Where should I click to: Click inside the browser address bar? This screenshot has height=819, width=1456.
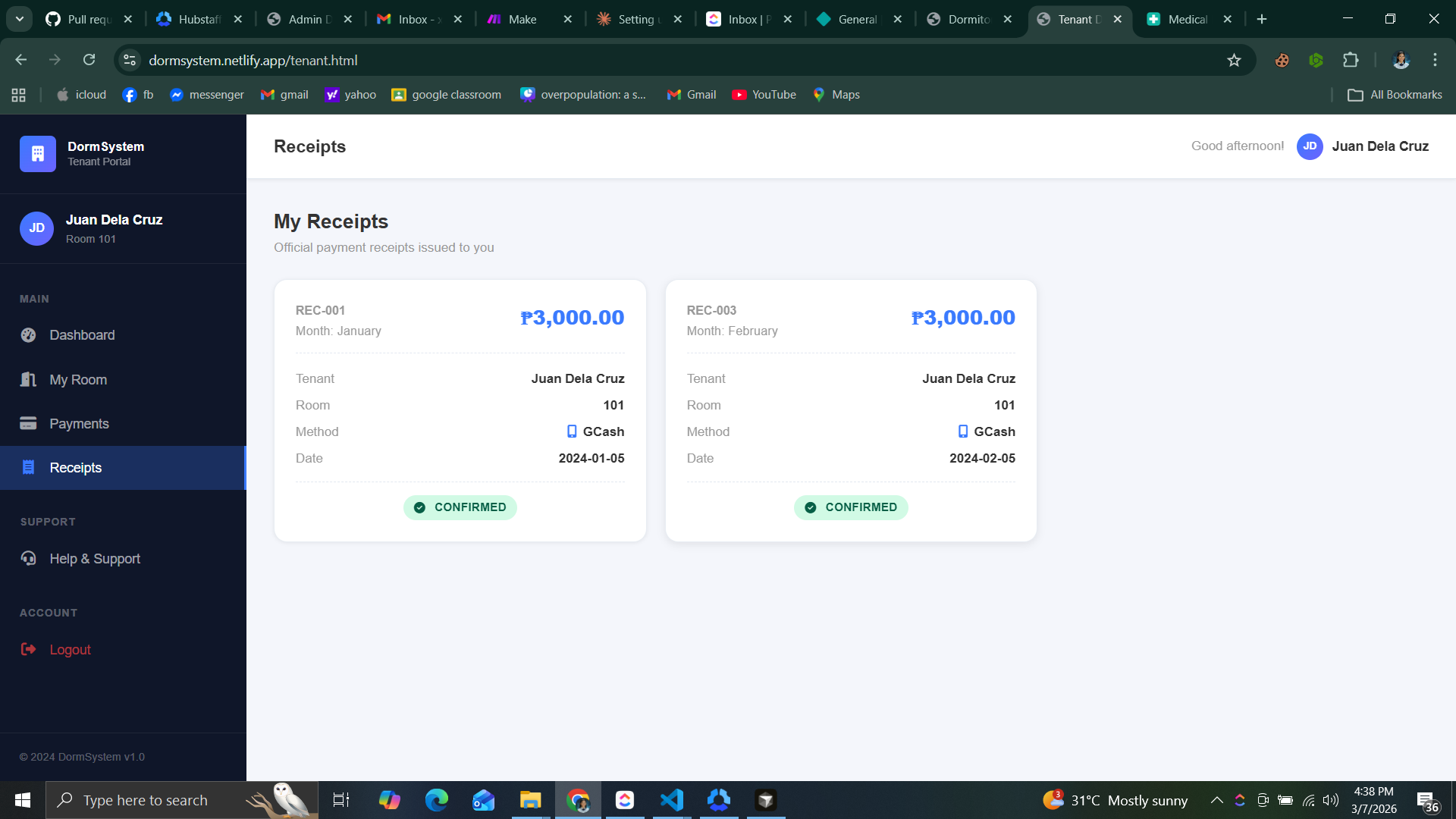(x=455, y=60)
